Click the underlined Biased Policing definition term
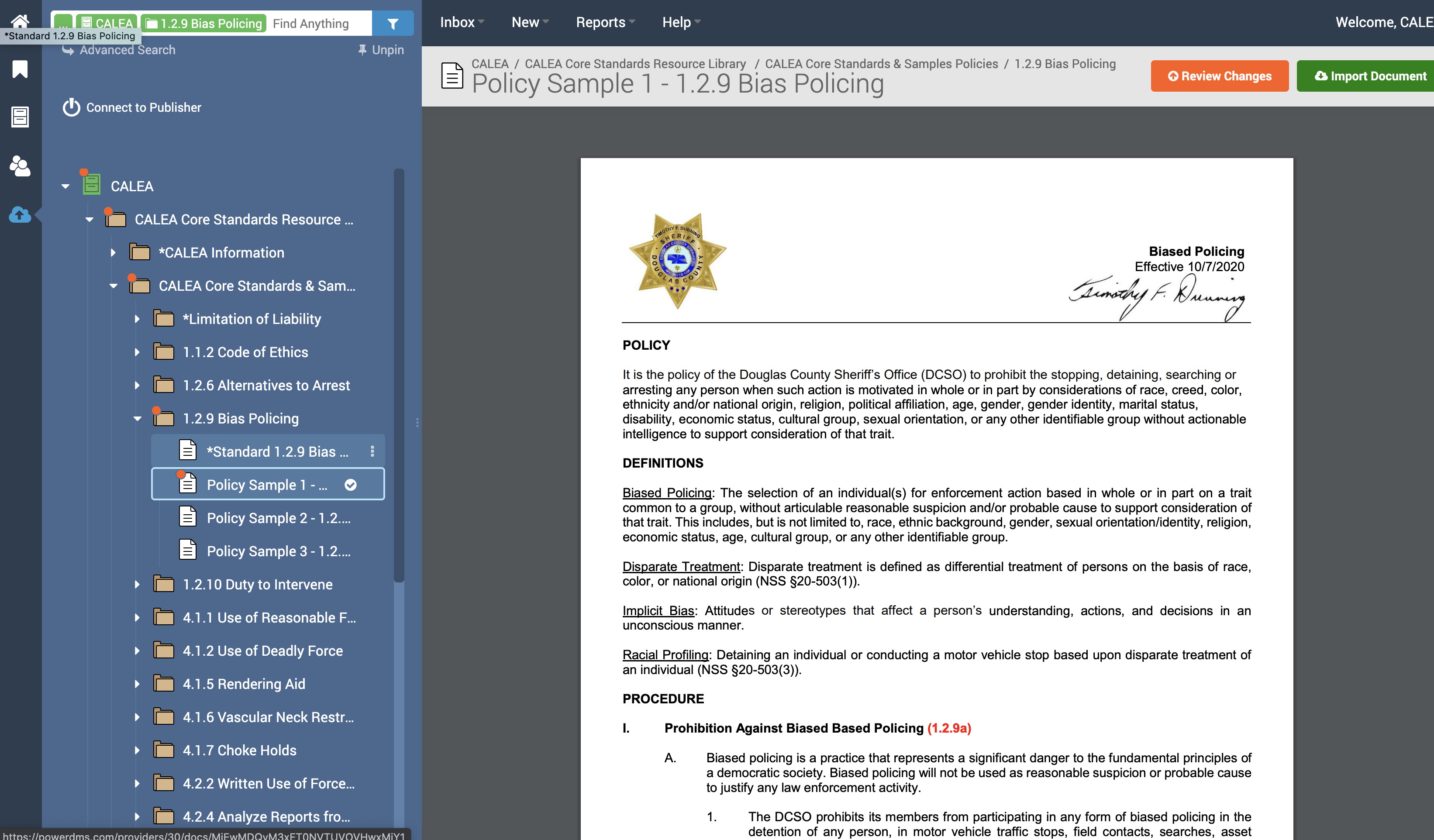 tap(666, 493)
